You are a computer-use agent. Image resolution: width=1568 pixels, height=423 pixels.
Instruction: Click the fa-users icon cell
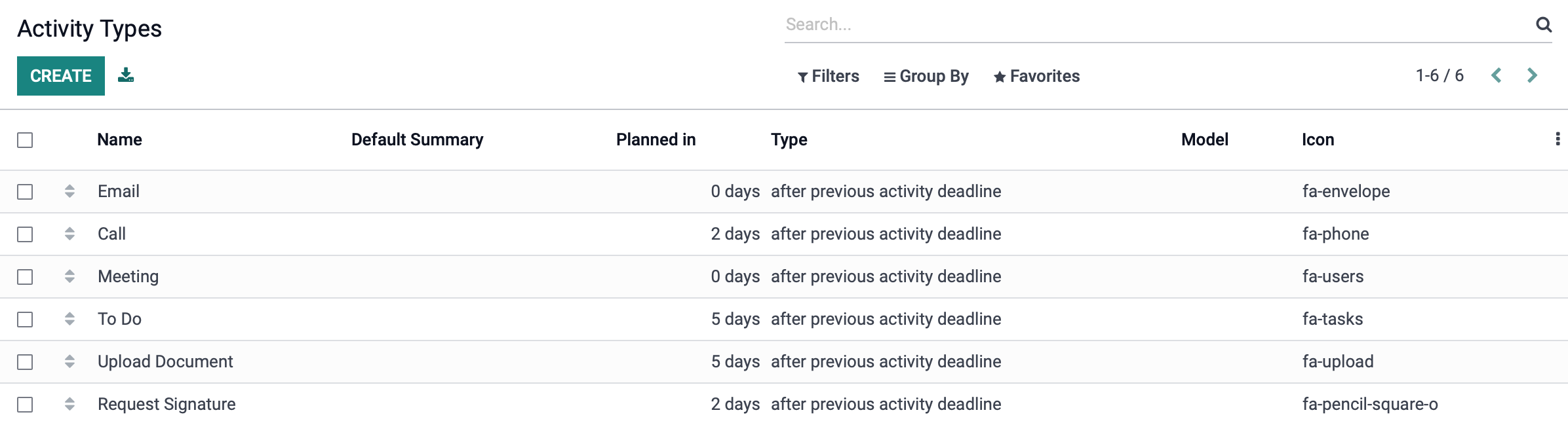click(x=1333, y=276)
